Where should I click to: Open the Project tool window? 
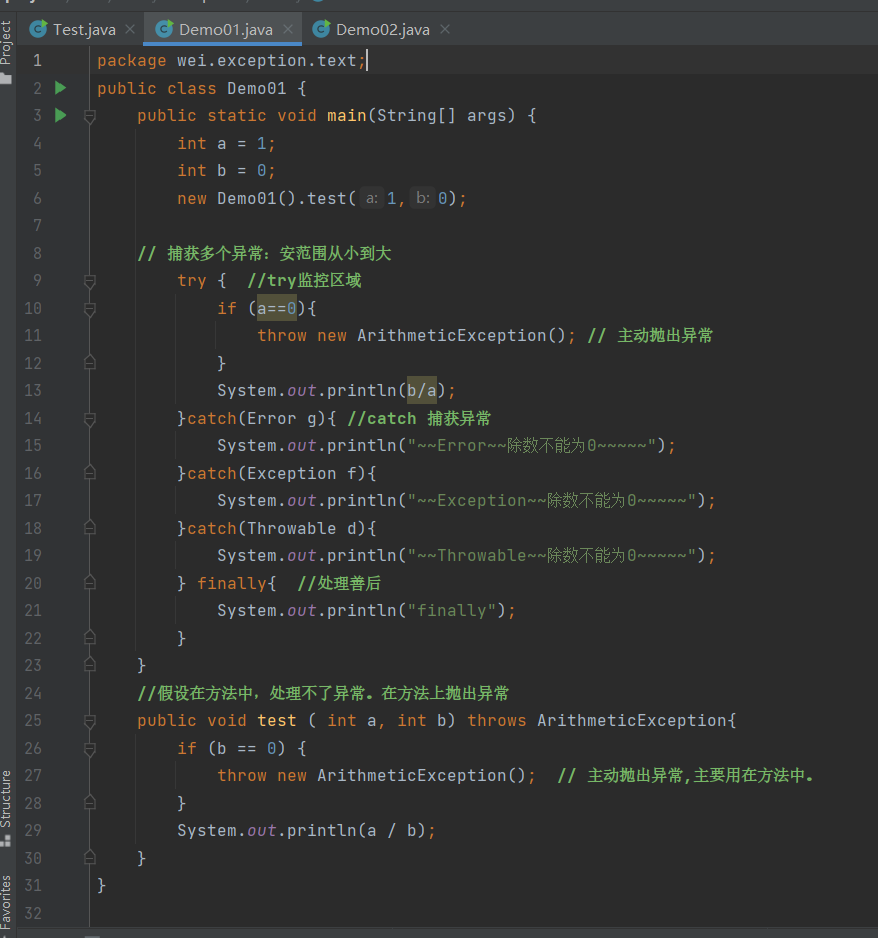pyautogui.click(x=6, y=42)
